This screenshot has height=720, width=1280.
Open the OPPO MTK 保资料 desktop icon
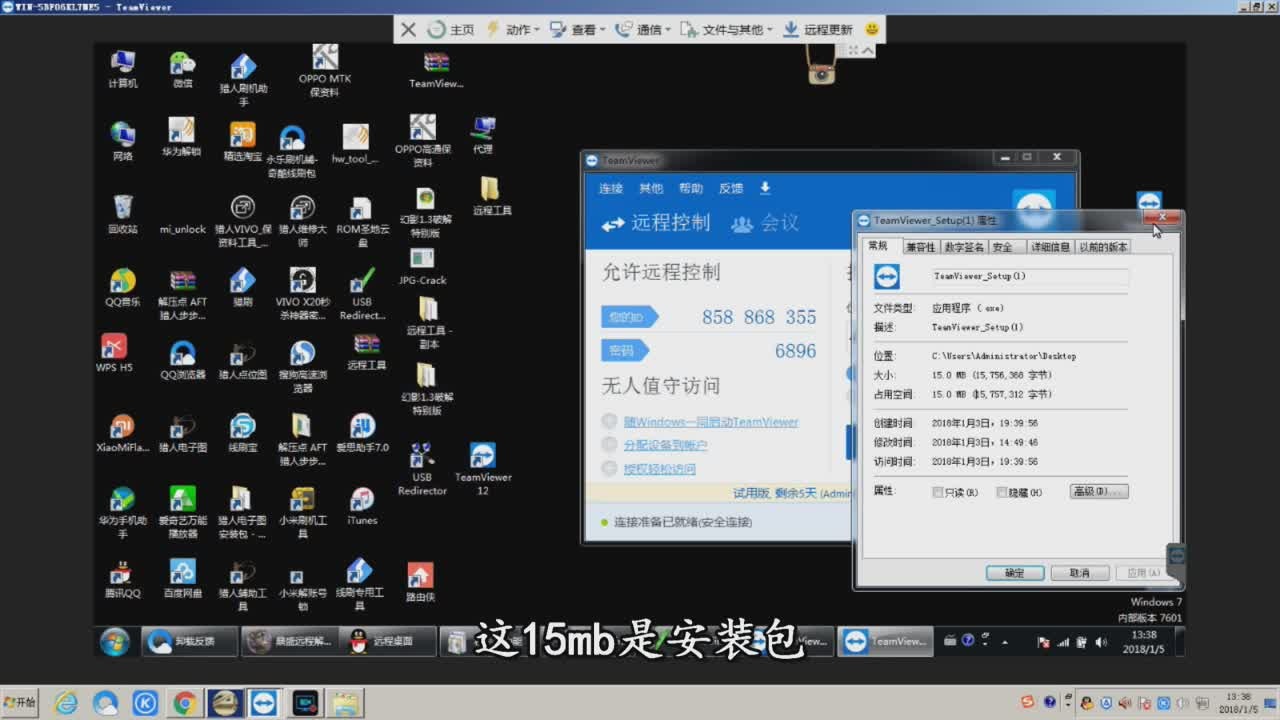click(325, 70)
